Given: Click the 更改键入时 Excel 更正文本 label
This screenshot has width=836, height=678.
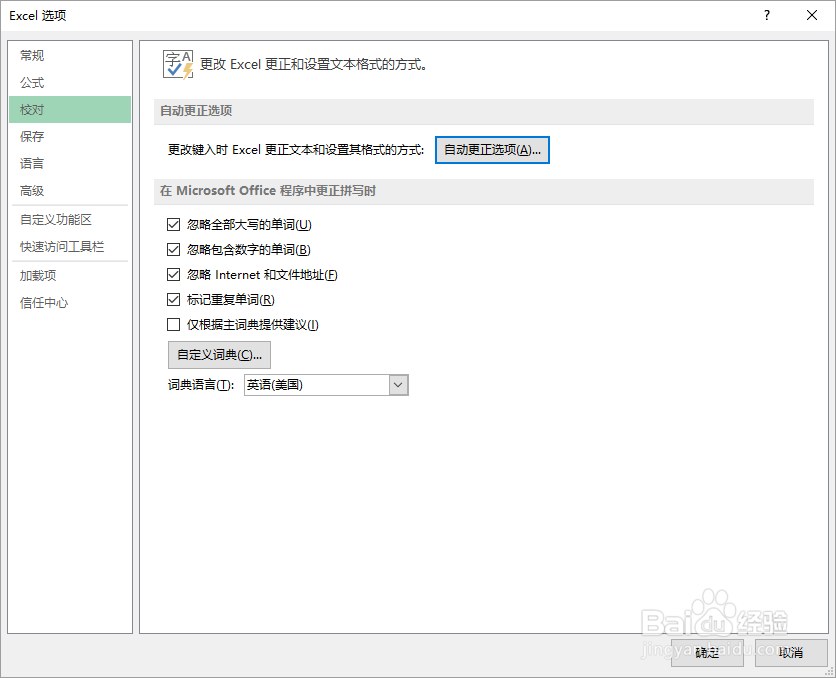Looking at the screenshot, I should click(296, 150).
